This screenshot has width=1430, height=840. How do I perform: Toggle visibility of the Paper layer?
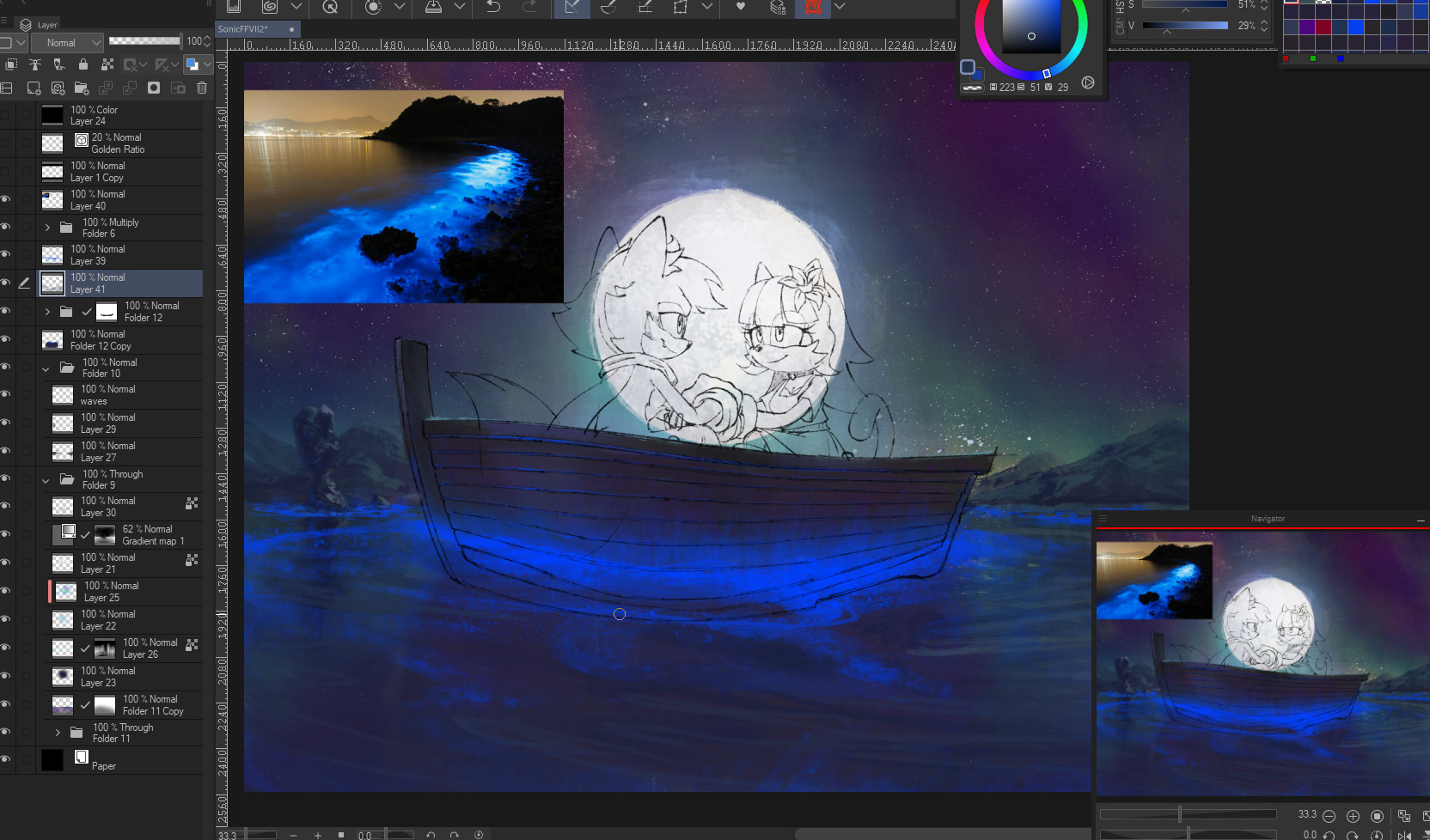pos(6,759)
